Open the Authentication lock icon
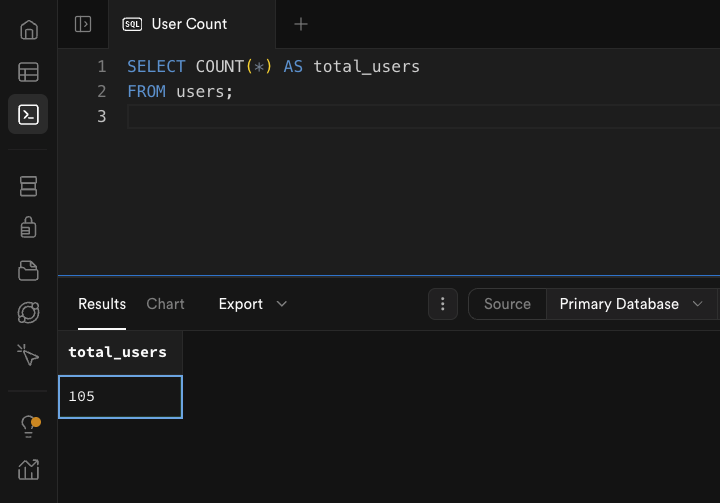 tap(28, 227)
